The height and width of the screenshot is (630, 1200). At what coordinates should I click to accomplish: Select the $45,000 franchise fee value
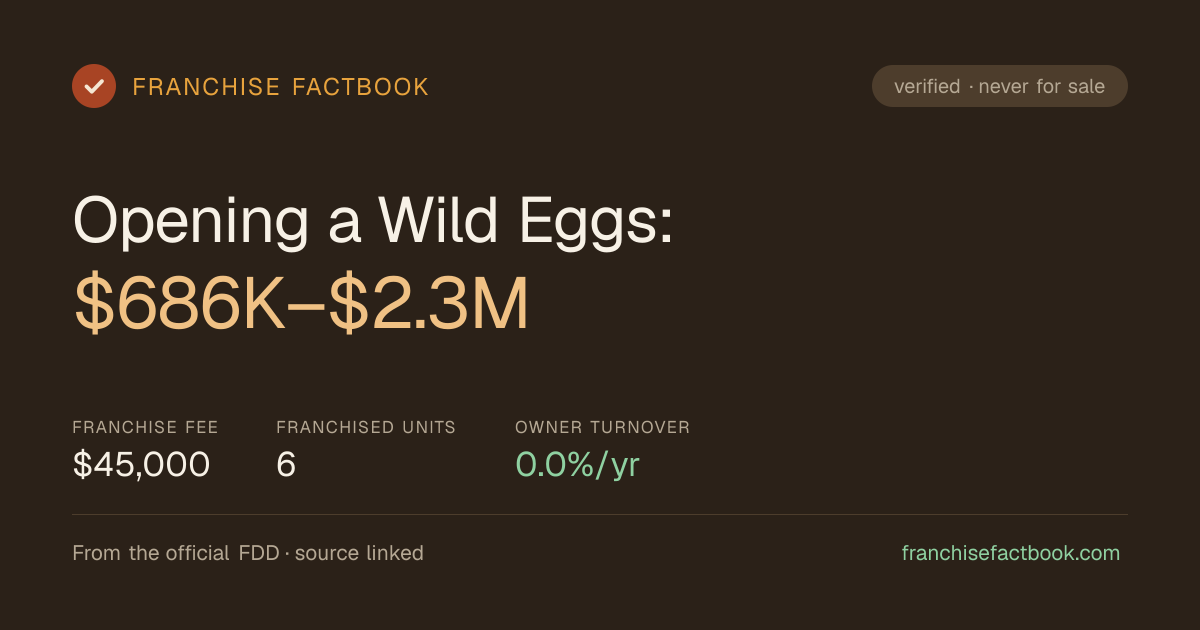[x=141, y=465]
